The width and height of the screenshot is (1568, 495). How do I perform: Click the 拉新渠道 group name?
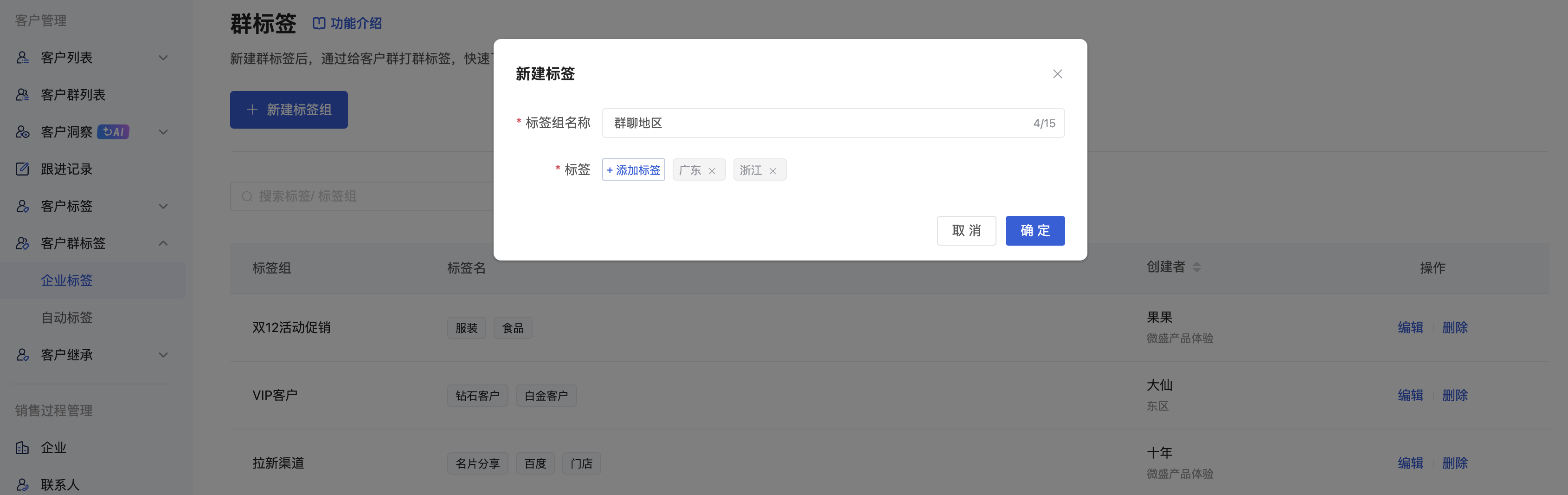[x=278, y=462]
